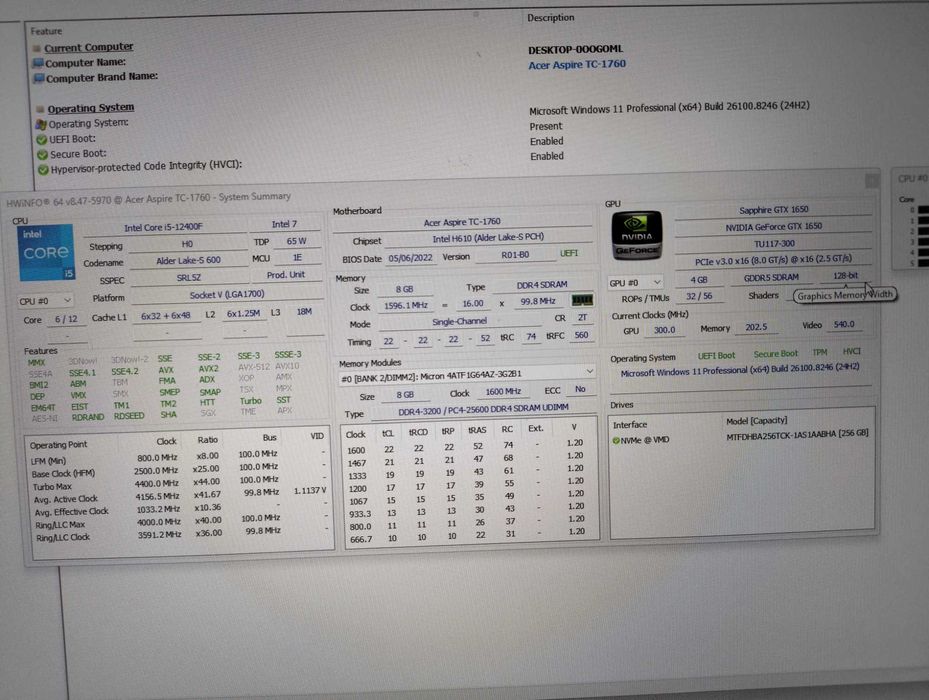Viewport: 929px width, 700px height.
Task: Click the 1E MCU value
Action: (x=297, y=258)
